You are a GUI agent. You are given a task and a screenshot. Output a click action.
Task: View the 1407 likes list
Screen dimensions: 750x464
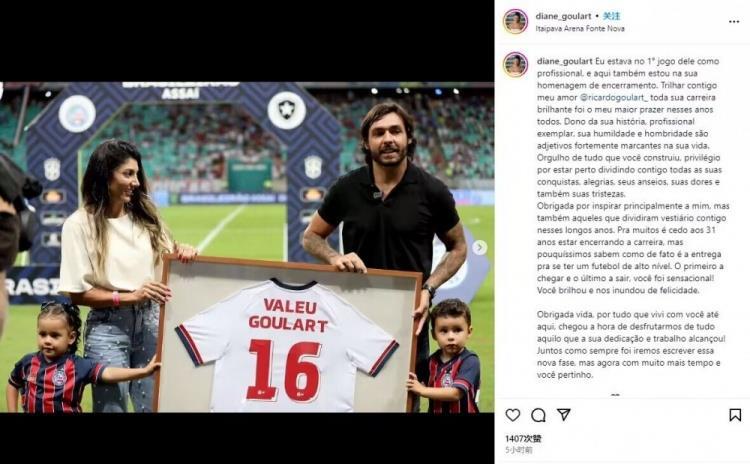pyautogui.click(x=523, y=438)
